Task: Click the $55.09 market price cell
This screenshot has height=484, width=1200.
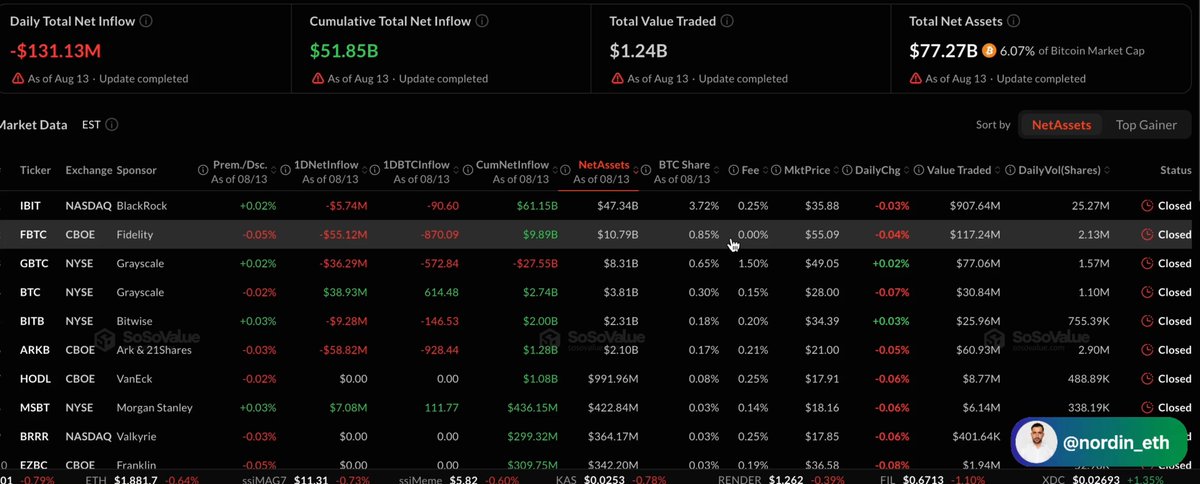Action: tap(822, 235)
